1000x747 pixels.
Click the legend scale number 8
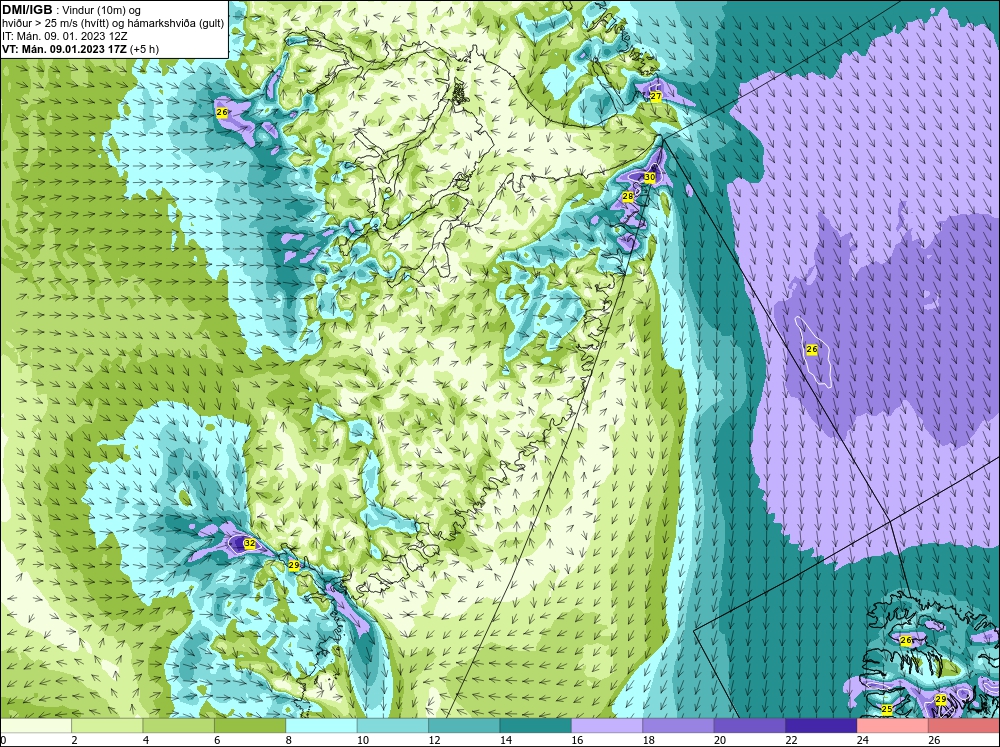[x=289, y=740]
